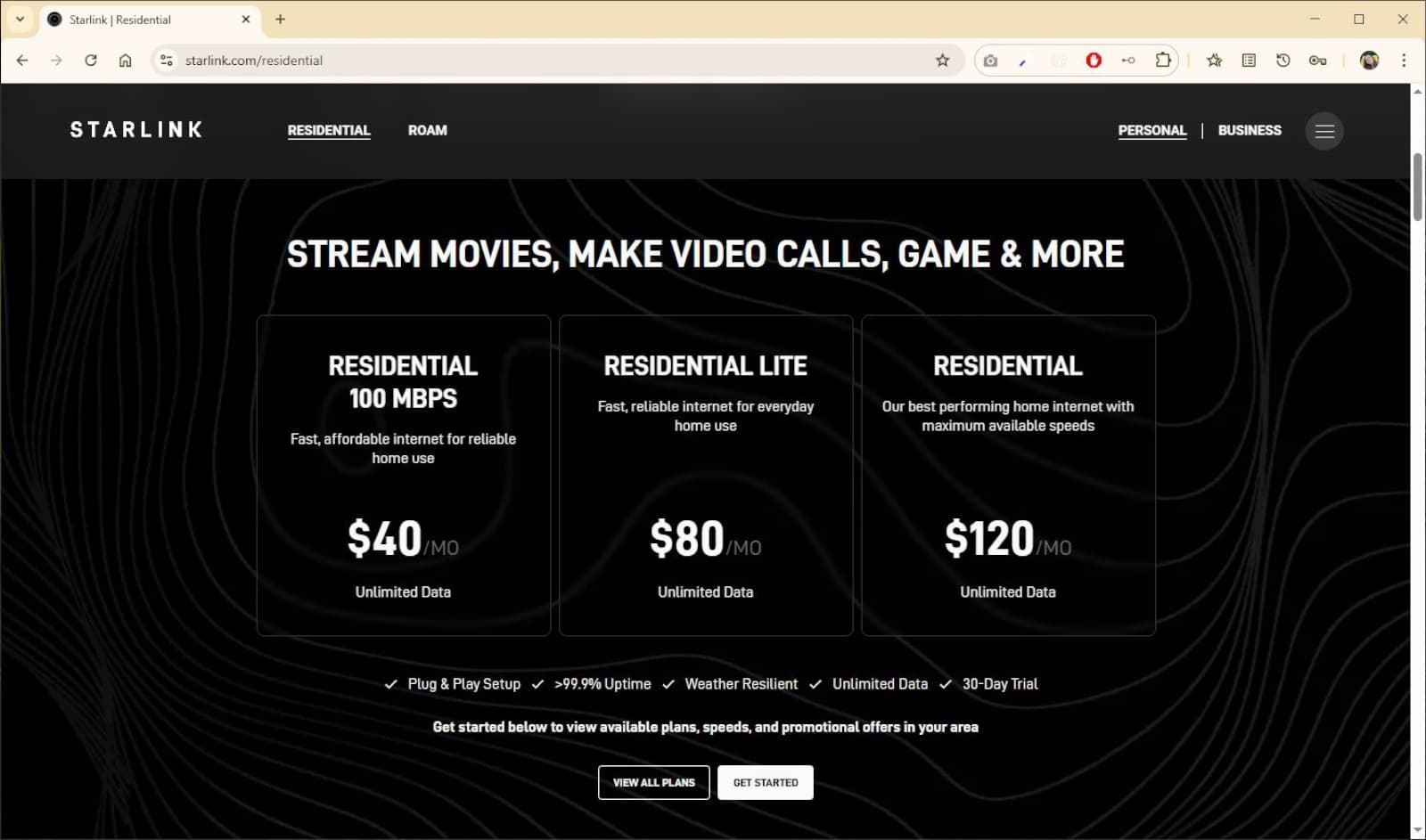Open the browser extensions puzzle icon

pyautogui.click(x=1163, y=61)
